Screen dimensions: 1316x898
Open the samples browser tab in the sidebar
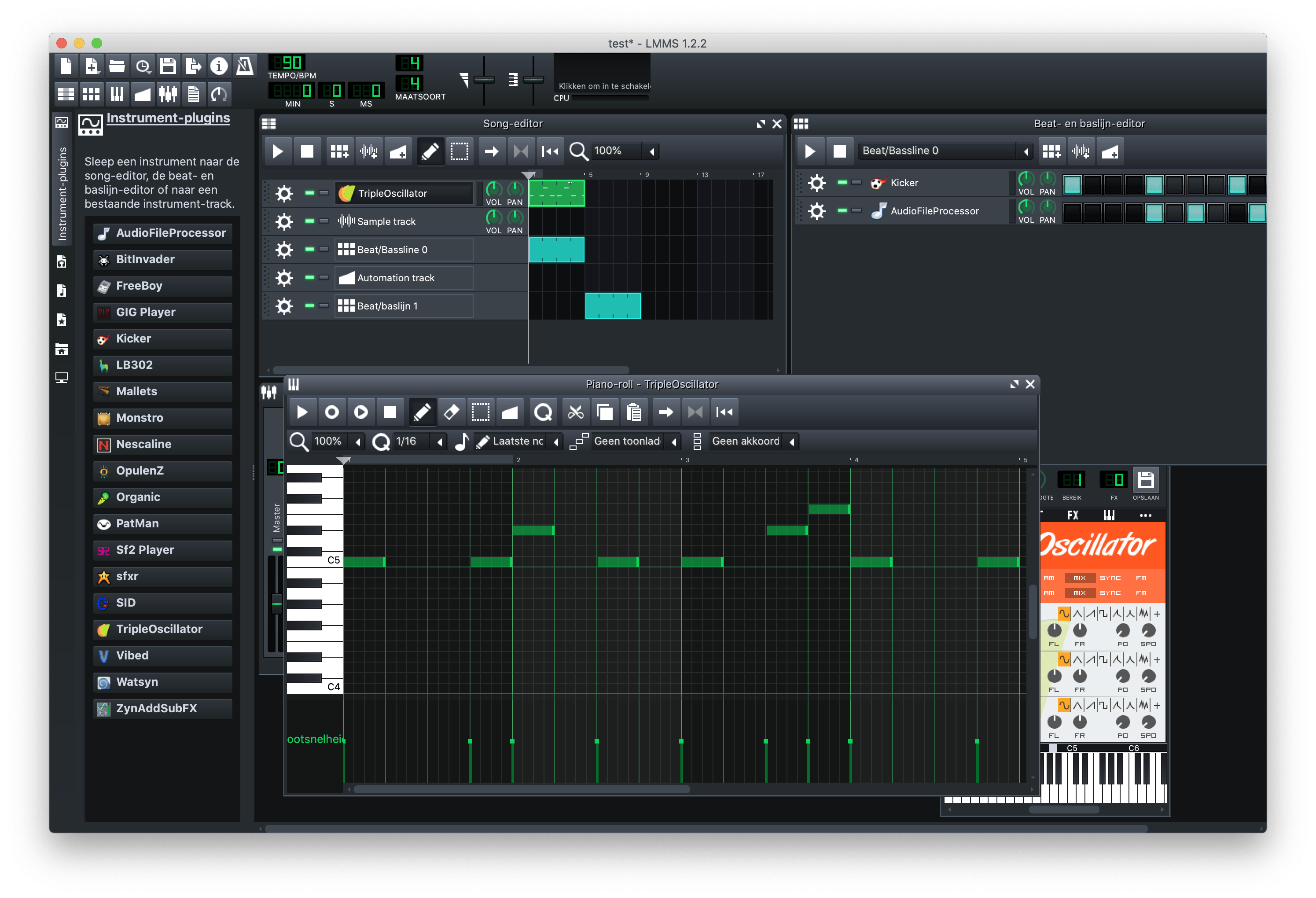[x=62, y=291]
